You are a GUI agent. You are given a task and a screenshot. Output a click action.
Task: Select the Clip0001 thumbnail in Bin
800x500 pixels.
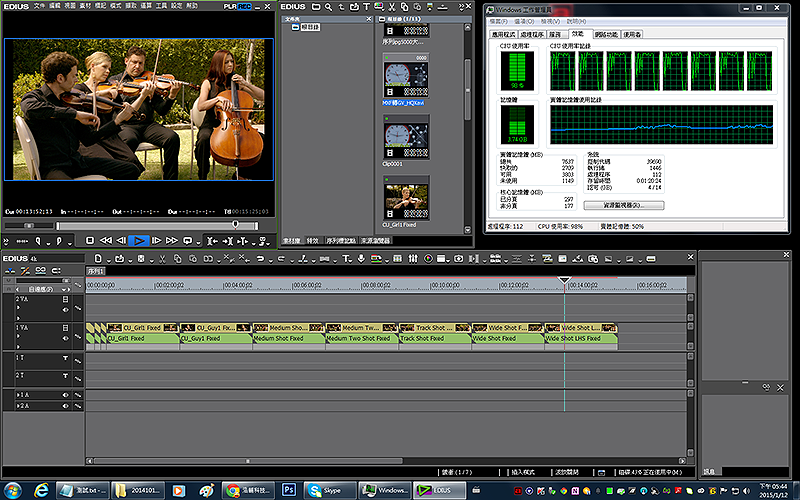pyautogui.click(x=406, y=137)
